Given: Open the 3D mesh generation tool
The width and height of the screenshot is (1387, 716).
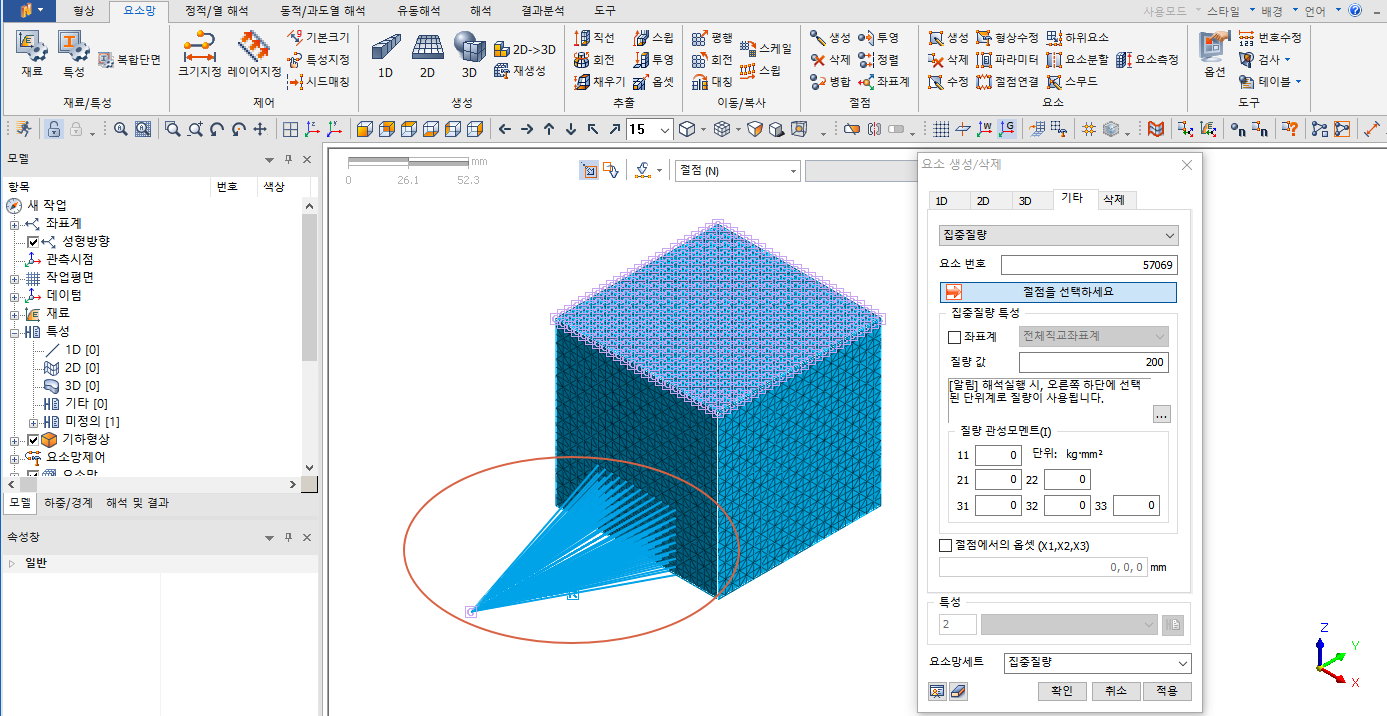Looking at the screenshot, I should coord(469,57).
